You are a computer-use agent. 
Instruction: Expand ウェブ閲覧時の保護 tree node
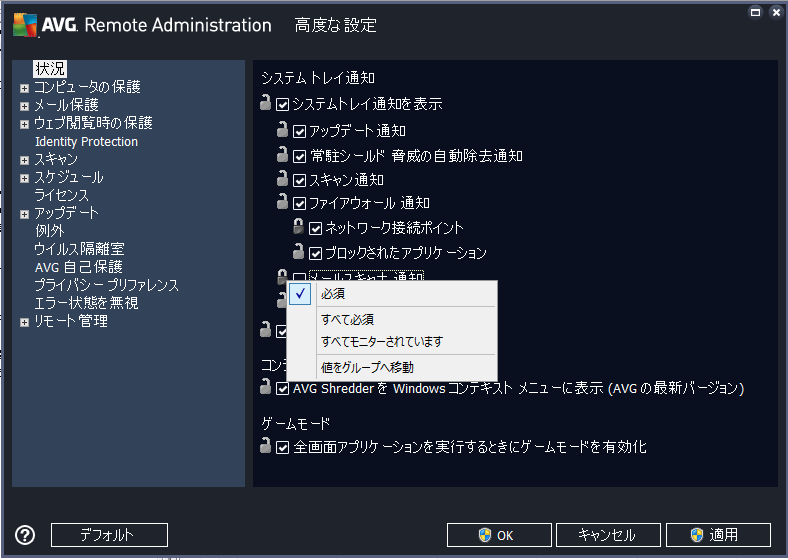tap(24, 125)
